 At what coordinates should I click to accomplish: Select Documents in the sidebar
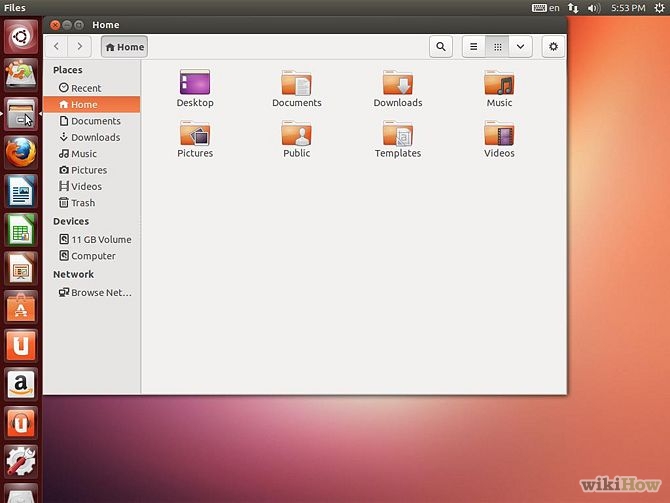[91, 121]
